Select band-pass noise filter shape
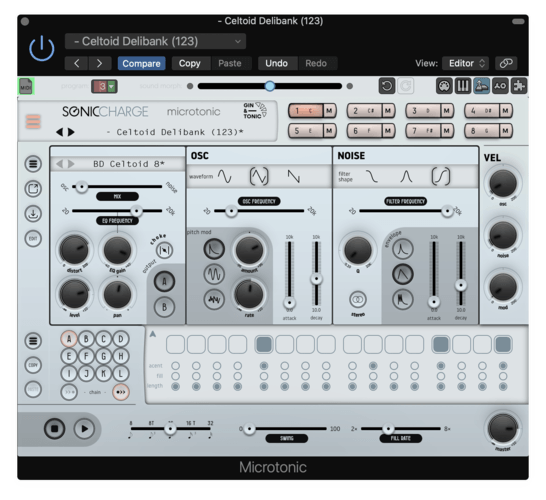 pos(406,176)
